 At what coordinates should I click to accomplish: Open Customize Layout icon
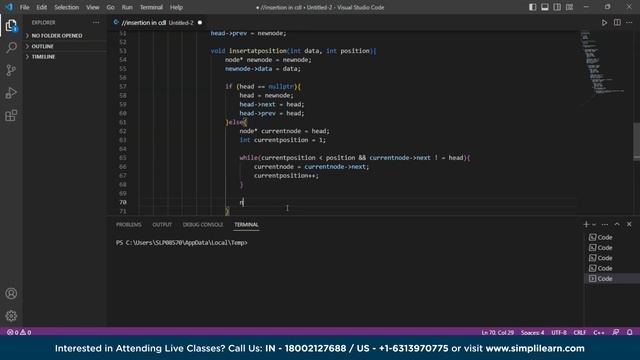click(x=569, y=7)
